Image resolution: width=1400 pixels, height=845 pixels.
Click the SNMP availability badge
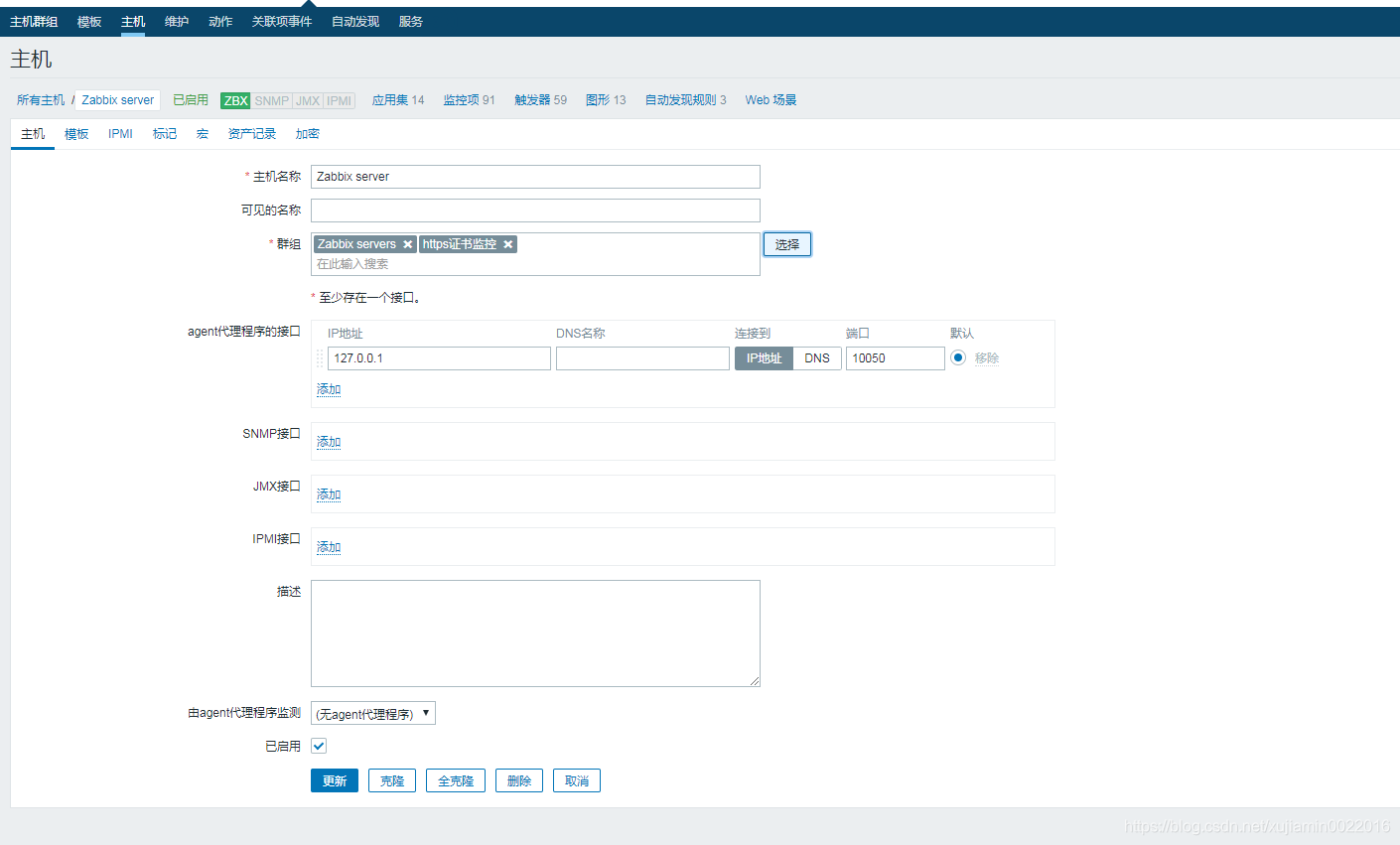(271, 100)
